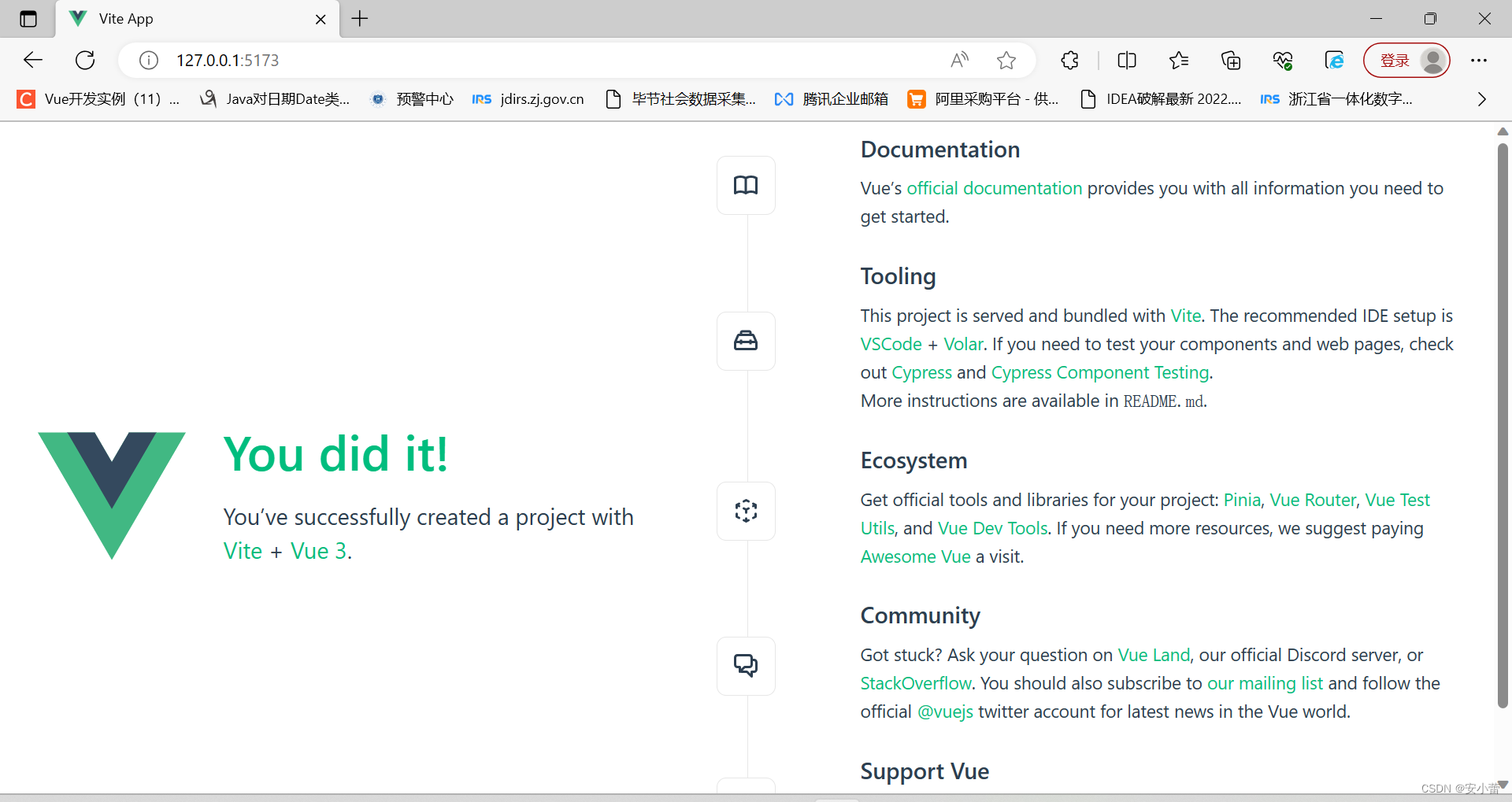The width and height of the screenshot is (1512, 802).
Task: Click the vertical scrollbar thumb
Action: point(1503,425)
